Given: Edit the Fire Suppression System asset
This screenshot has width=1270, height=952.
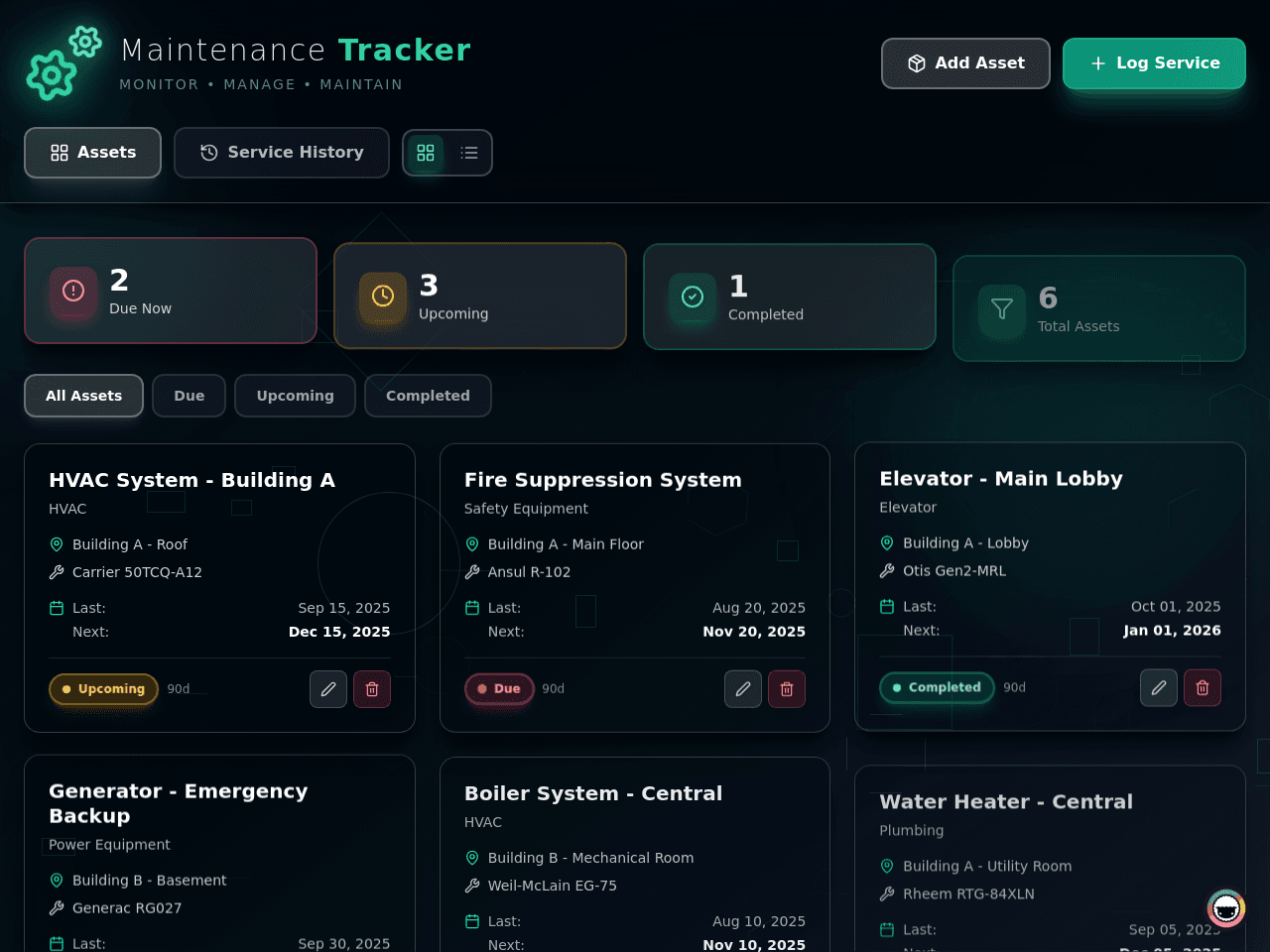Looking at the screenshot, I should pyautogui.click(x=743, y=689).
